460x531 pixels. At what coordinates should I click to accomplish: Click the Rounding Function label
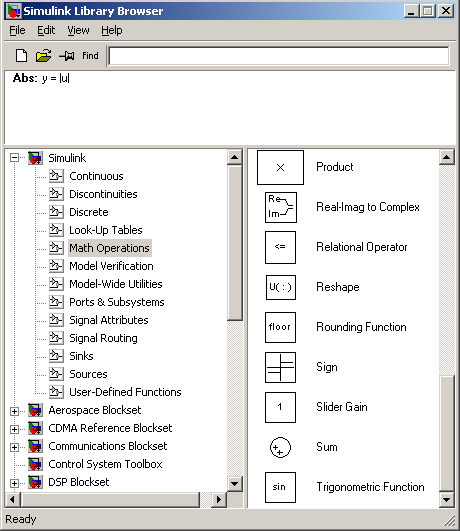tap(361, 327)
